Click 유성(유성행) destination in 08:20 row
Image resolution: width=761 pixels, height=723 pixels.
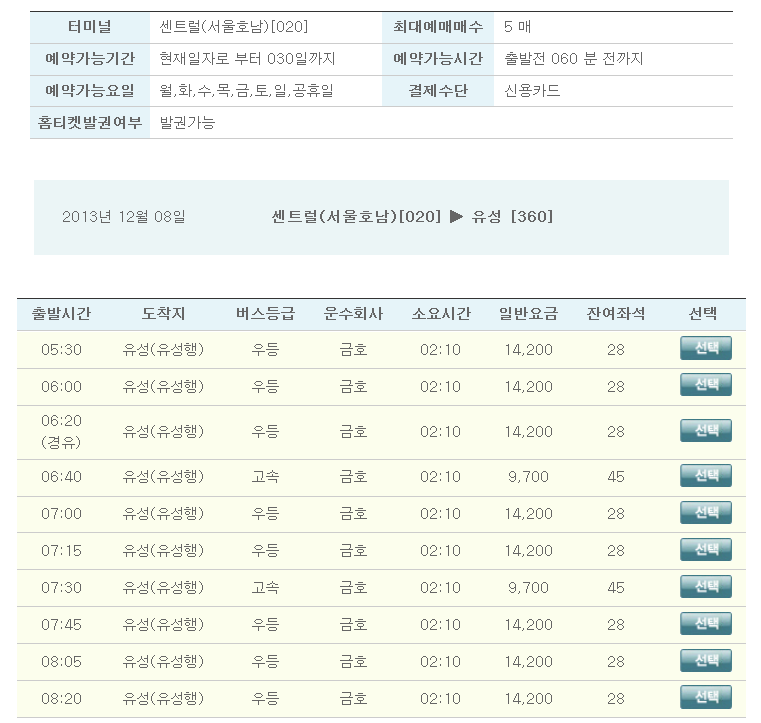163,699
